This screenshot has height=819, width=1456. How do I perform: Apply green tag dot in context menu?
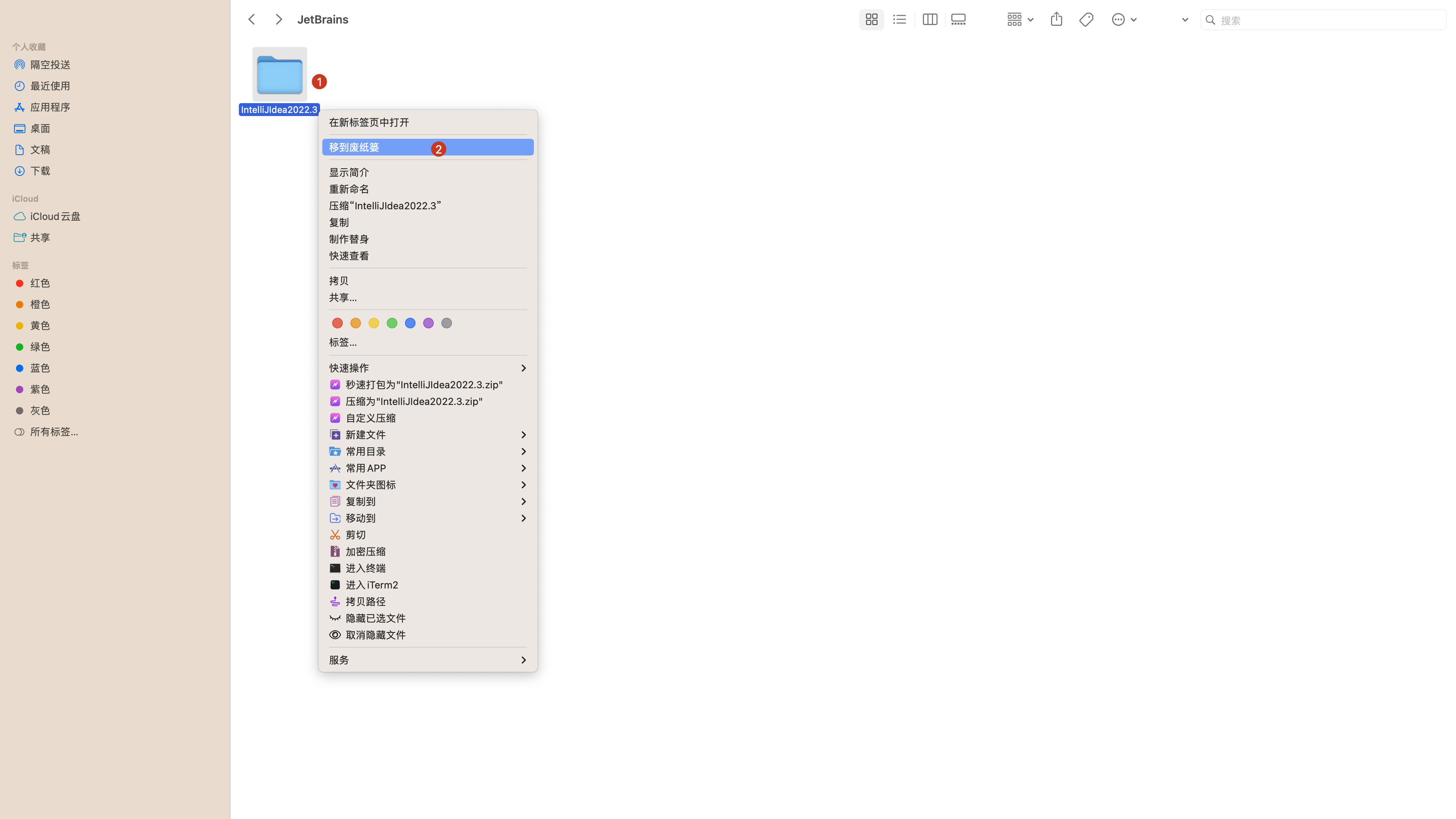392,323
